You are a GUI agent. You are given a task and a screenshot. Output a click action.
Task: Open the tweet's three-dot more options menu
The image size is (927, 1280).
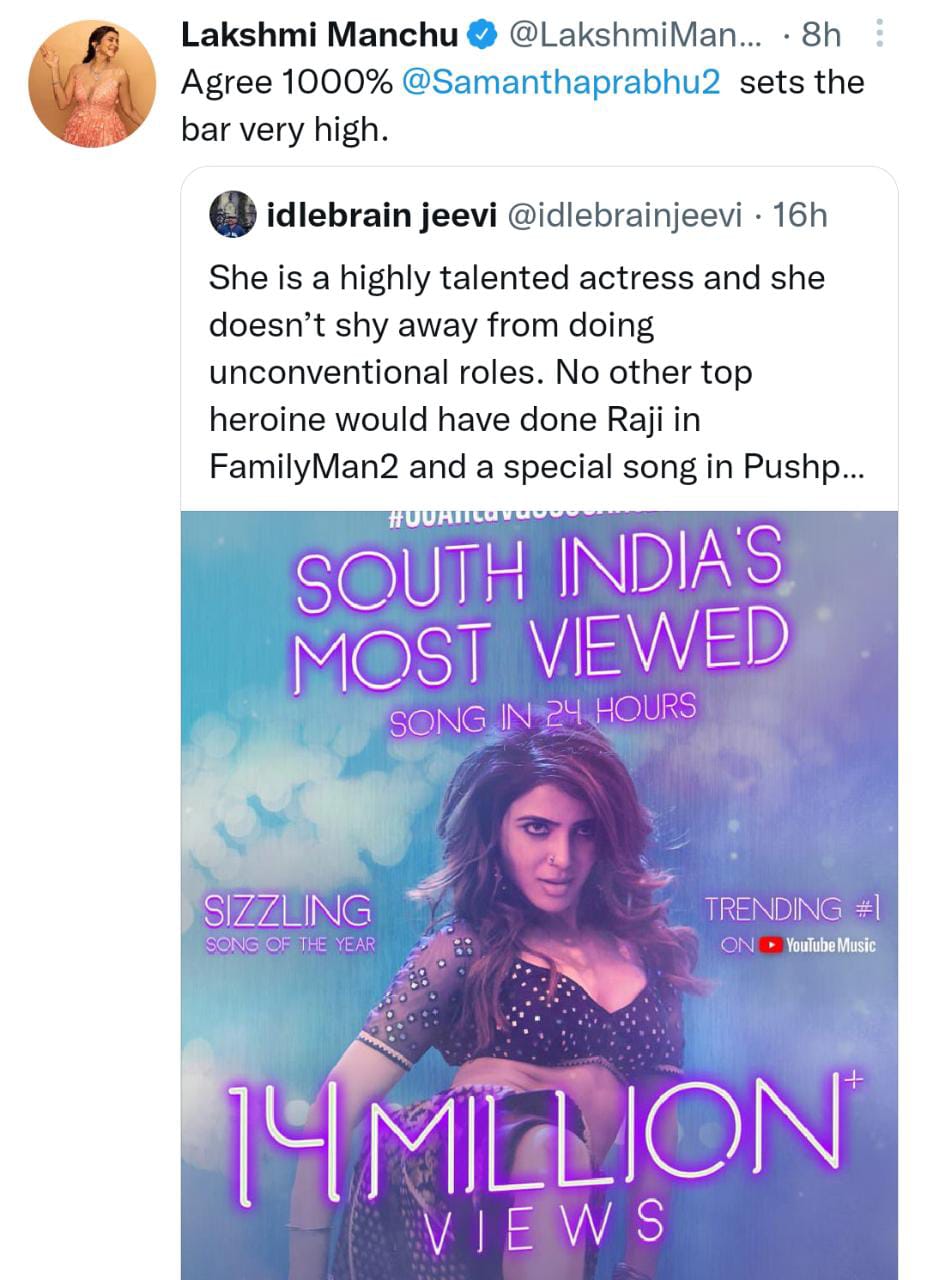(x=879, y=36)
